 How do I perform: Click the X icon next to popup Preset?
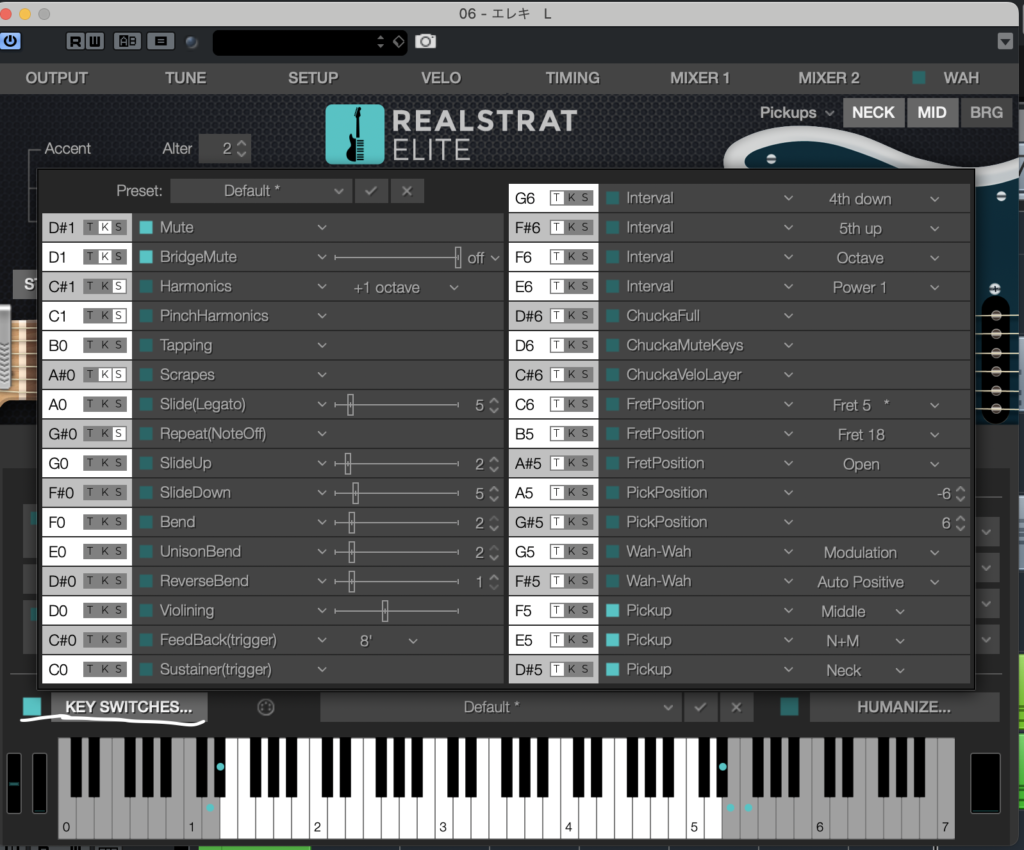click(x=407, y=191)
